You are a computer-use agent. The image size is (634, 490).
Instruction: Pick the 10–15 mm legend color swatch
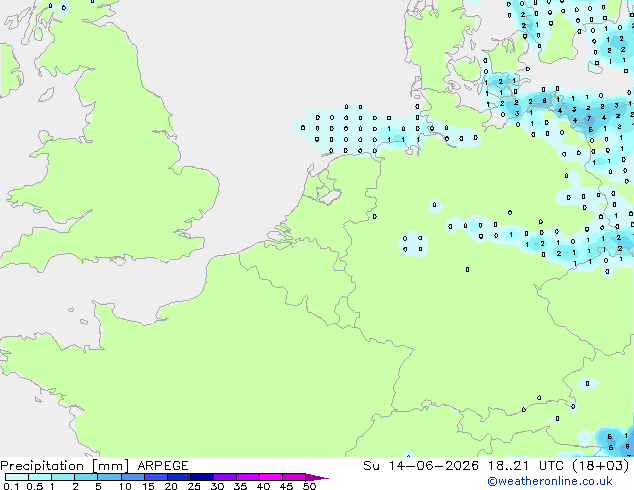[x=133, y=477]
